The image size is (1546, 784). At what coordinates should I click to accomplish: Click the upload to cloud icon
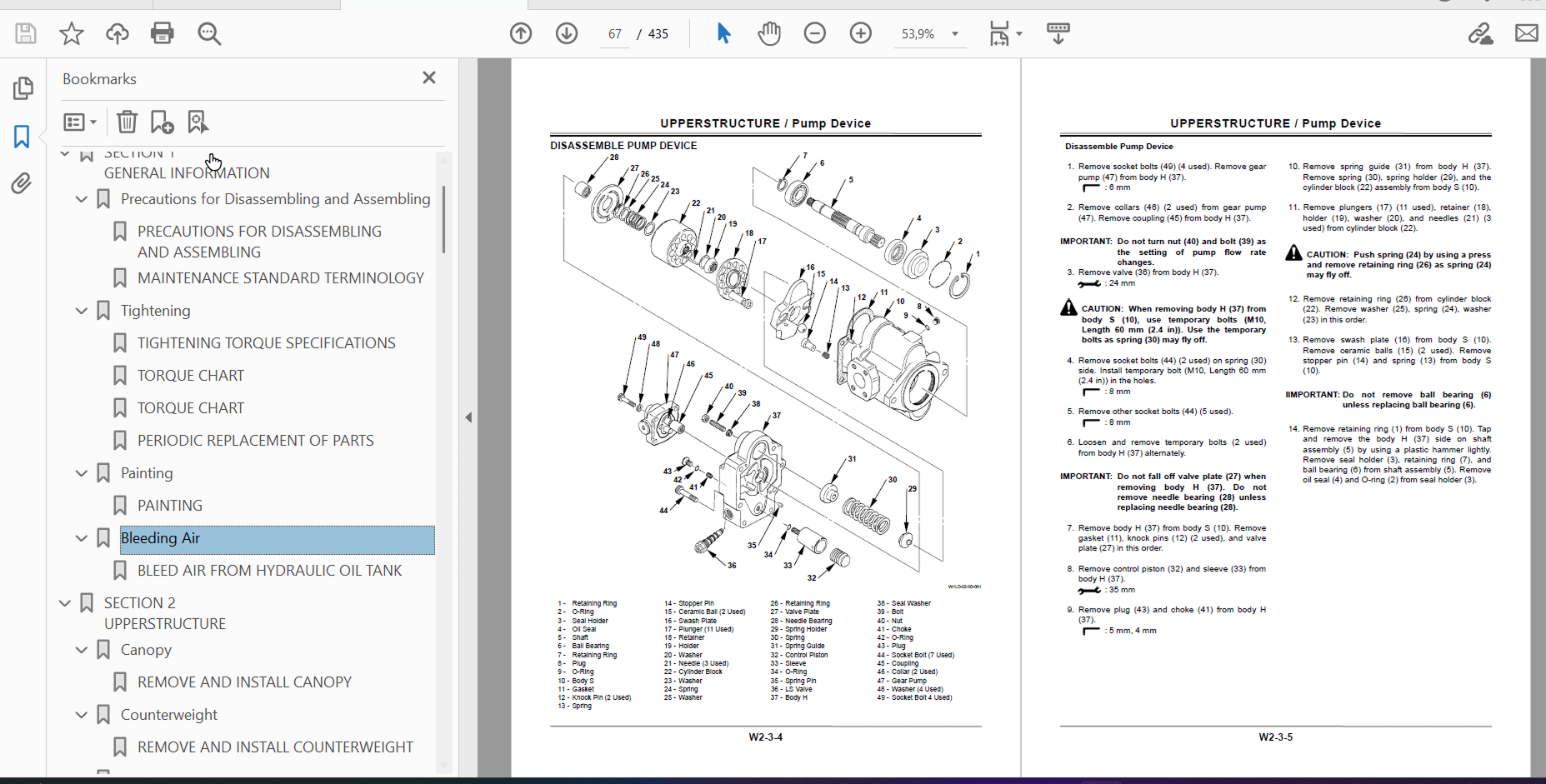[x=118, y=33]
